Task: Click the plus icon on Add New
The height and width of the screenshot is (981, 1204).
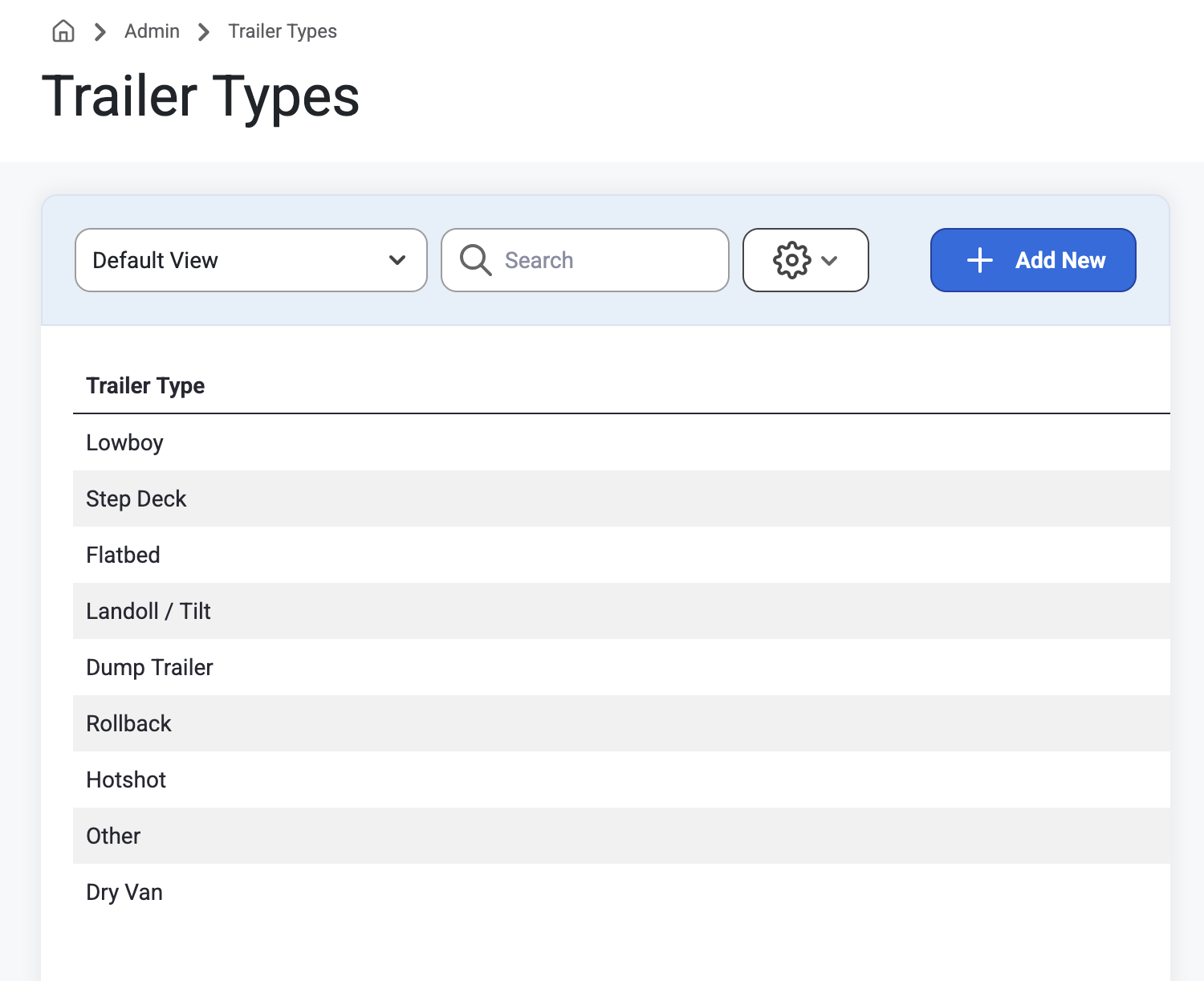Action: pos(980,260)
